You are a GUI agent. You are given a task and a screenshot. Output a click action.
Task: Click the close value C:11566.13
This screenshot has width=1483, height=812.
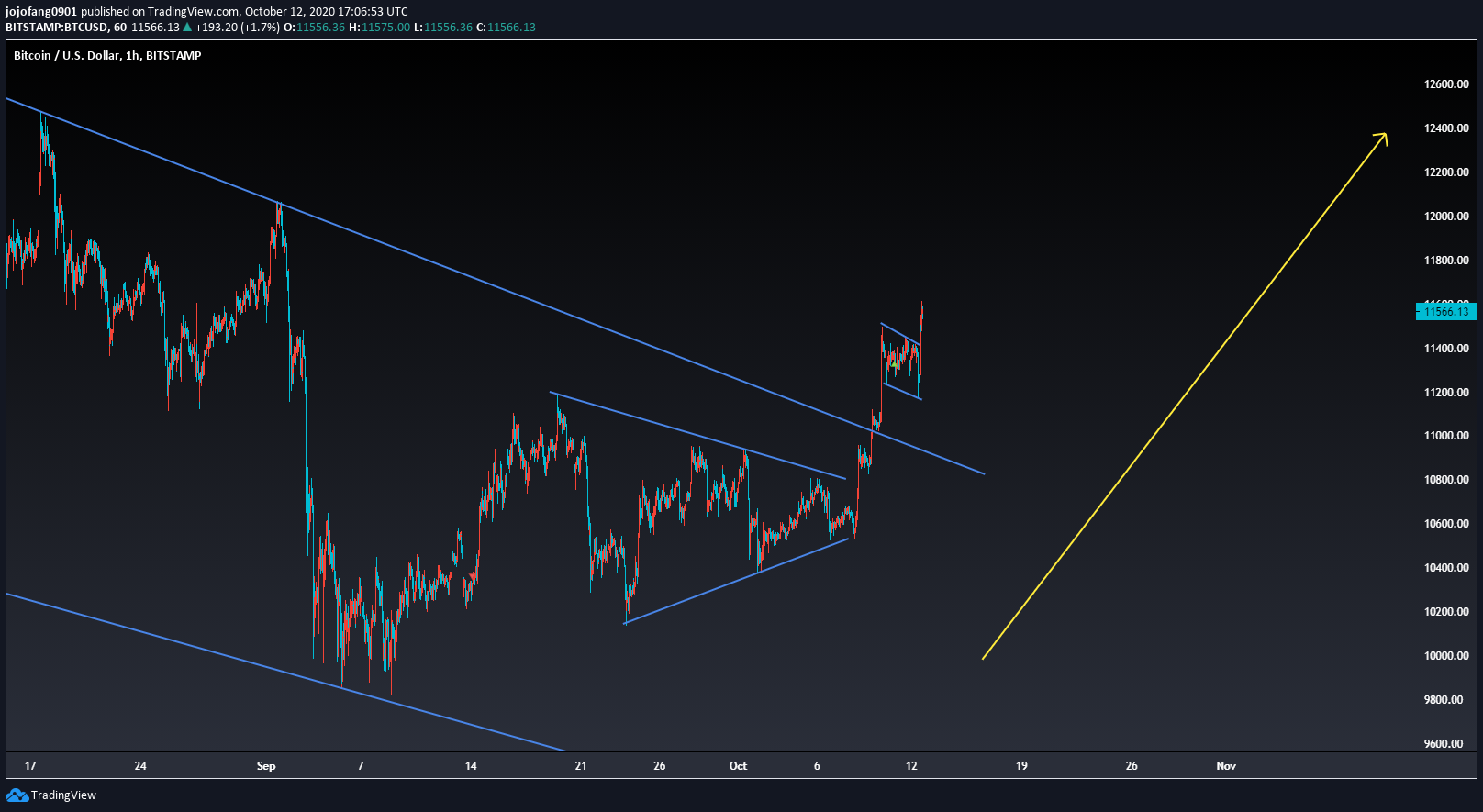point(506,28)
